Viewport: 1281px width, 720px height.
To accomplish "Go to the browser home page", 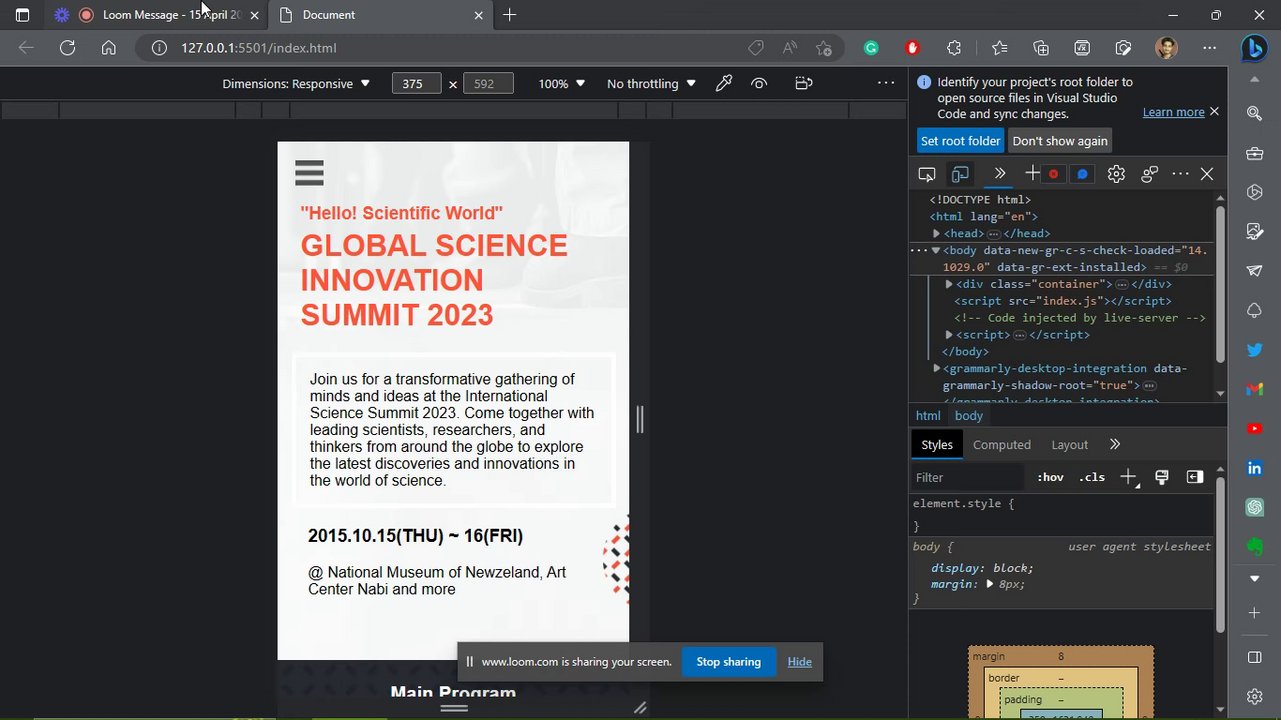I will 109,47.
